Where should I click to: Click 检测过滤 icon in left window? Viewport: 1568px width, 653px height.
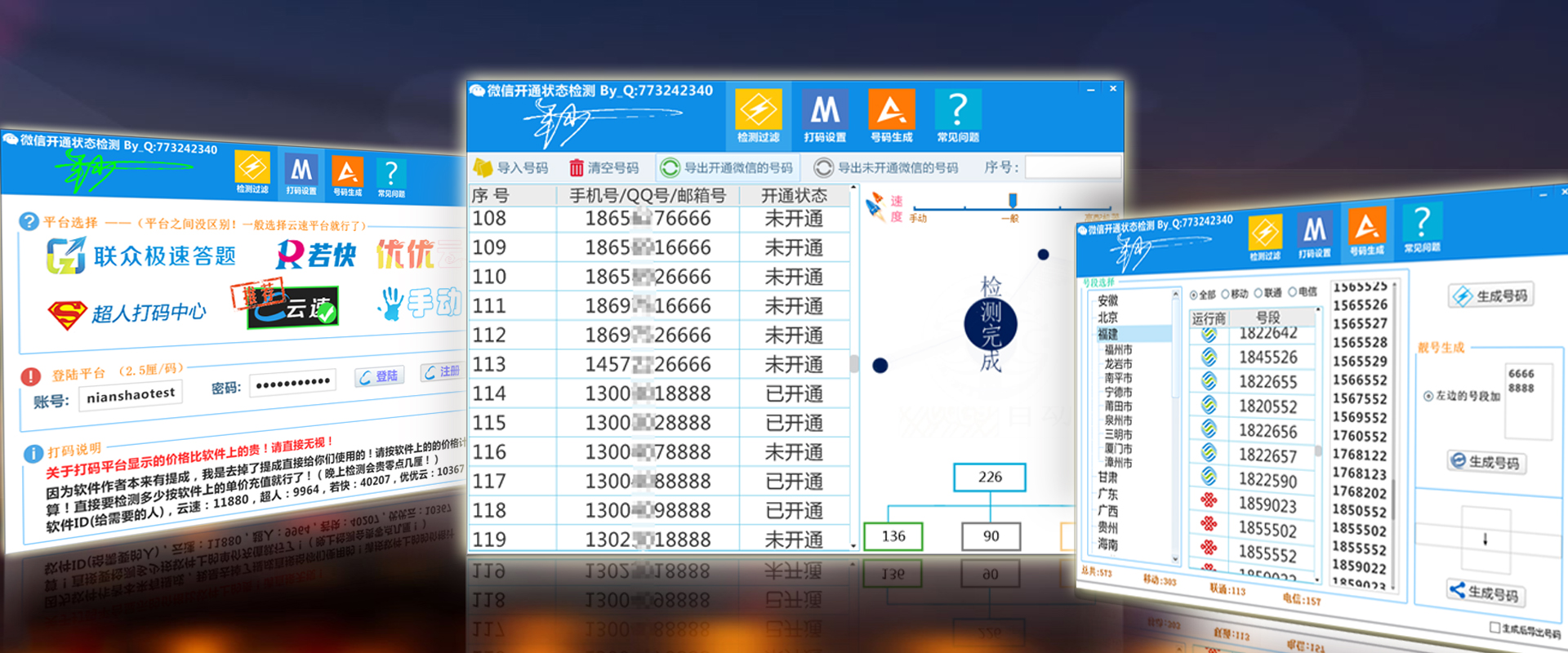252,172
